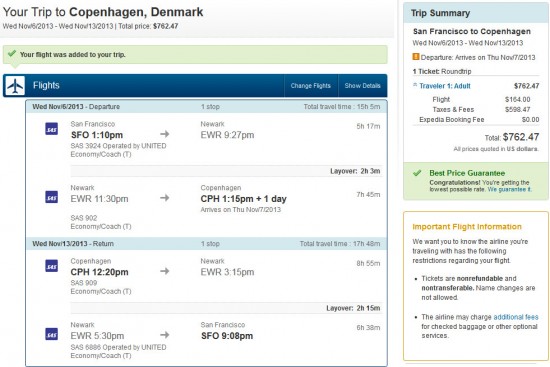
Task: Select the Wed Nov/6/2013 Departure header row
Action: [207, 107]
